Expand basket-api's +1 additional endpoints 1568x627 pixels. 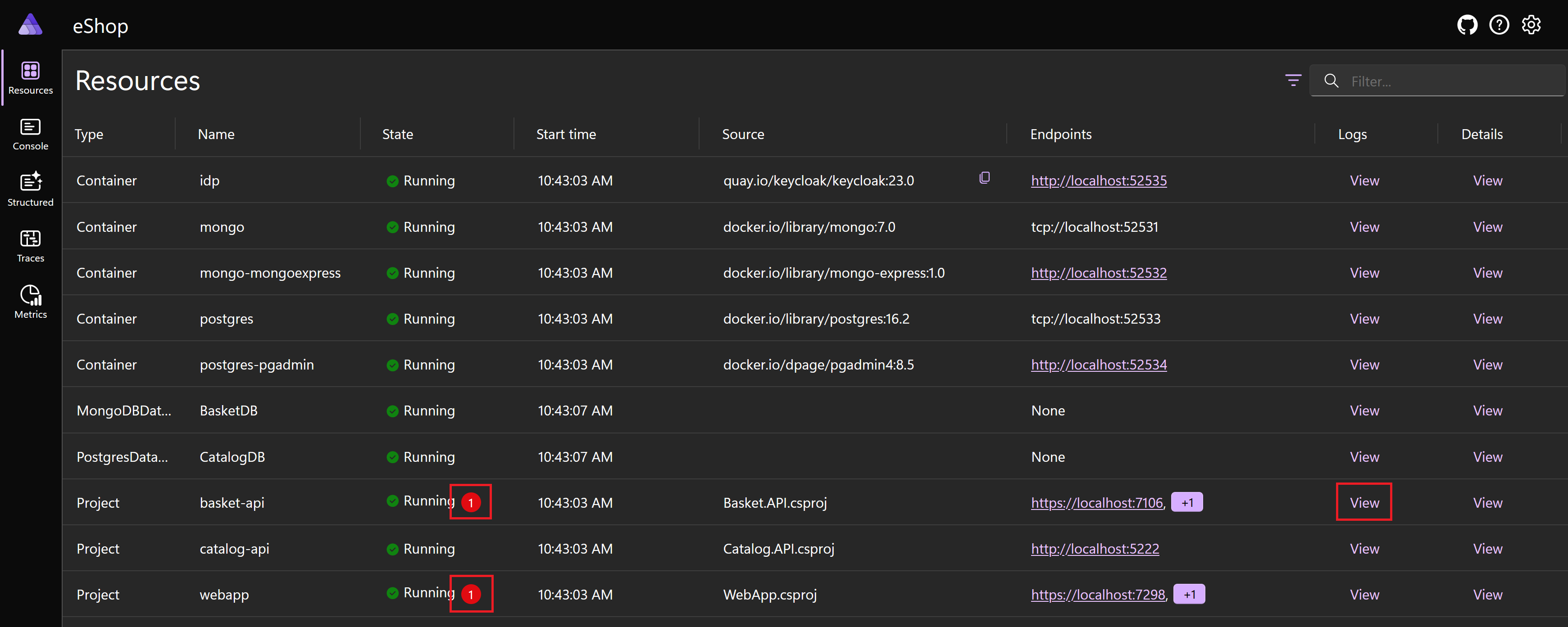[1187, 502]
